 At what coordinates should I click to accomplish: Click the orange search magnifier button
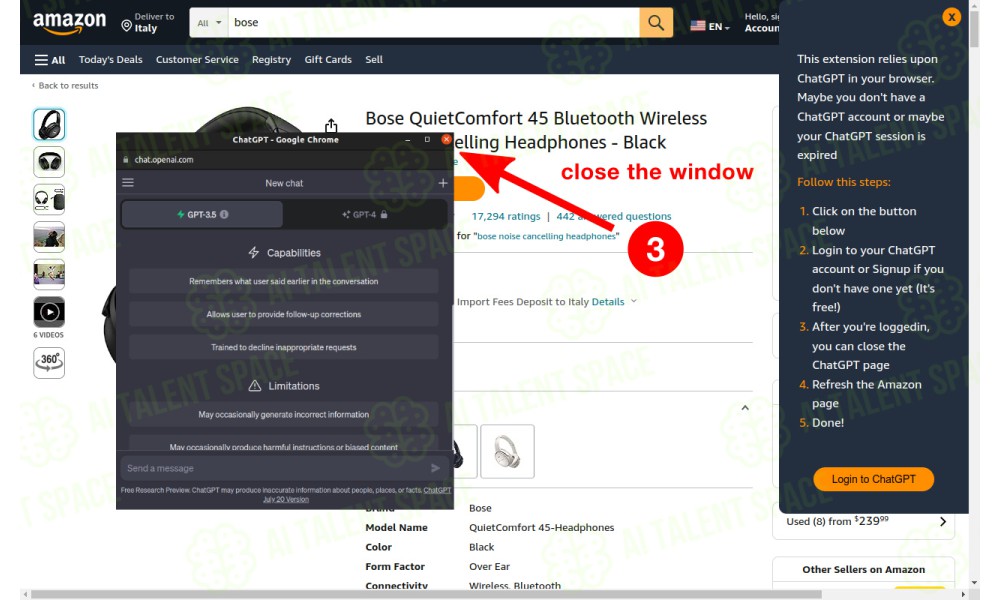[x=656, y=23]
